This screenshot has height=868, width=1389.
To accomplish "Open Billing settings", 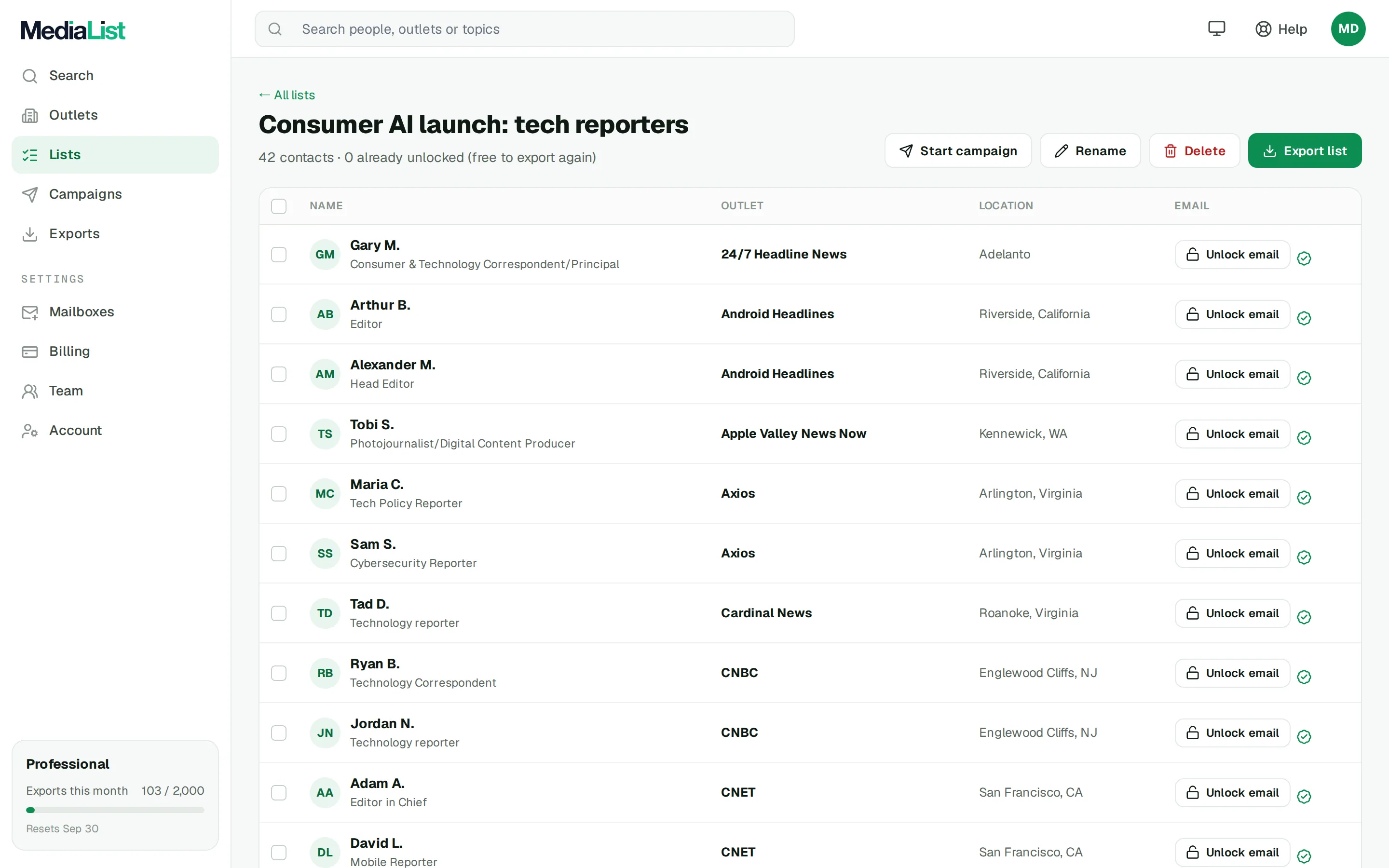I will 115,352.
